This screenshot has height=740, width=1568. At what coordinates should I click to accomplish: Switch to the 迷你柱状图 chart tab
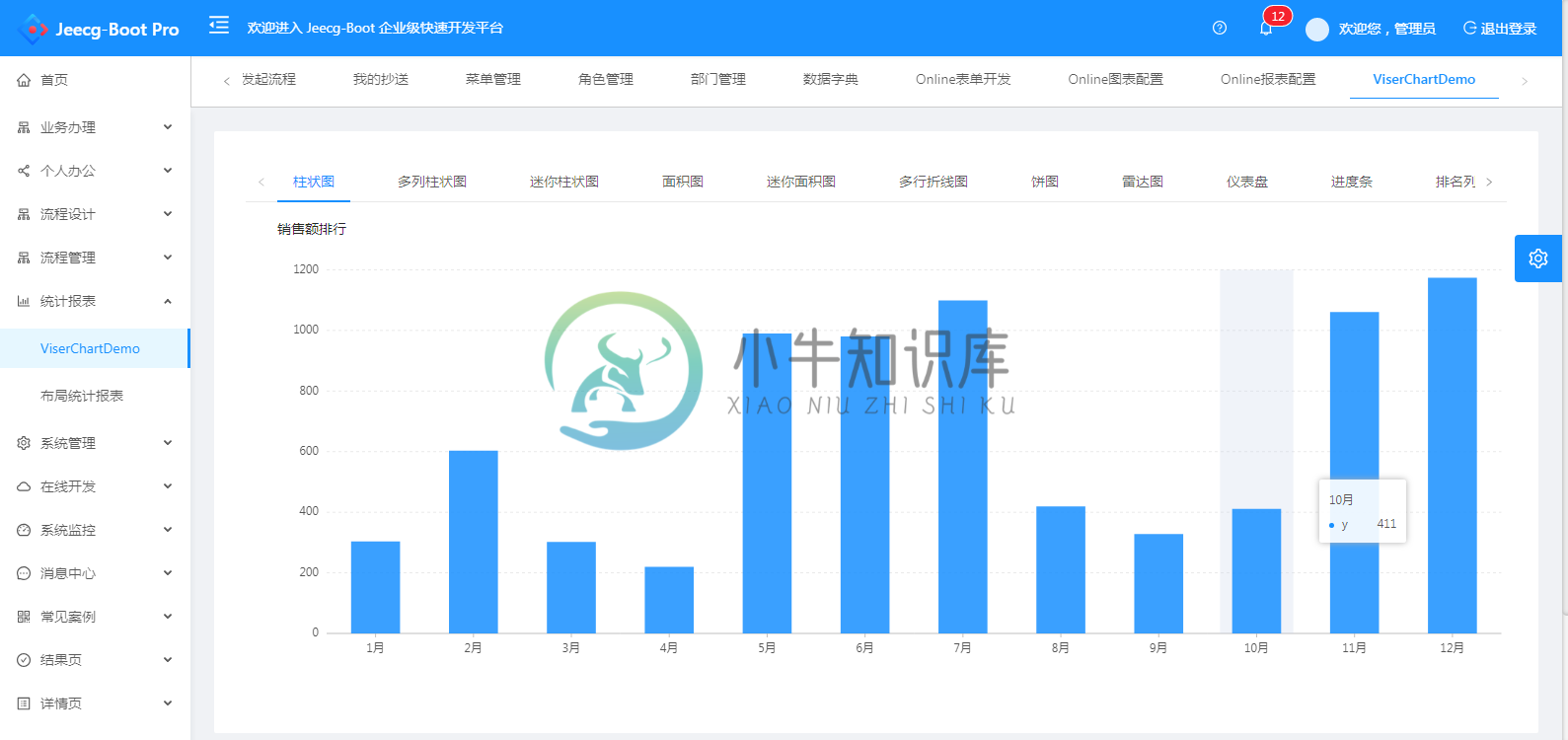(564, 182)
